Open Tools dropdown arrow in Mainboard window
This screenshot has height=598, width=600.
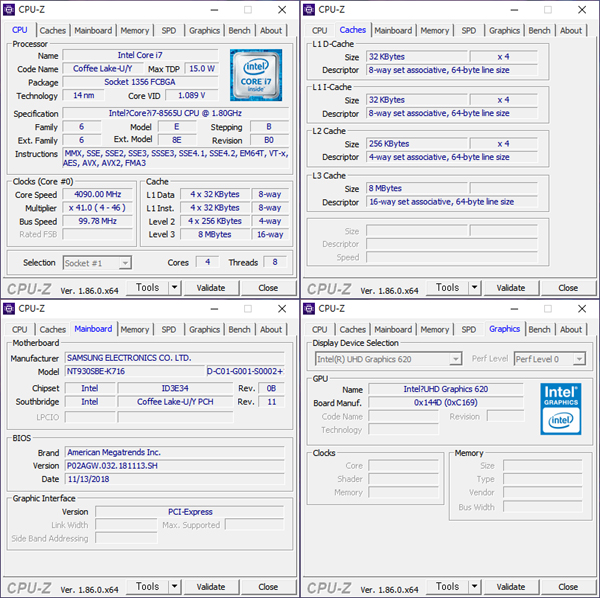coord(174,586)
